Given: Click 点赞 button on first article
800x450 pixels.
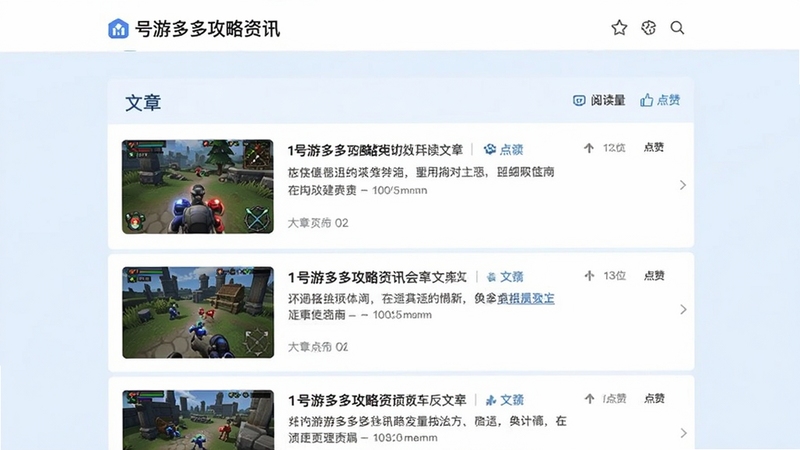Looking at the screenshot, I should pyautogui.click(x=654, y=147).
